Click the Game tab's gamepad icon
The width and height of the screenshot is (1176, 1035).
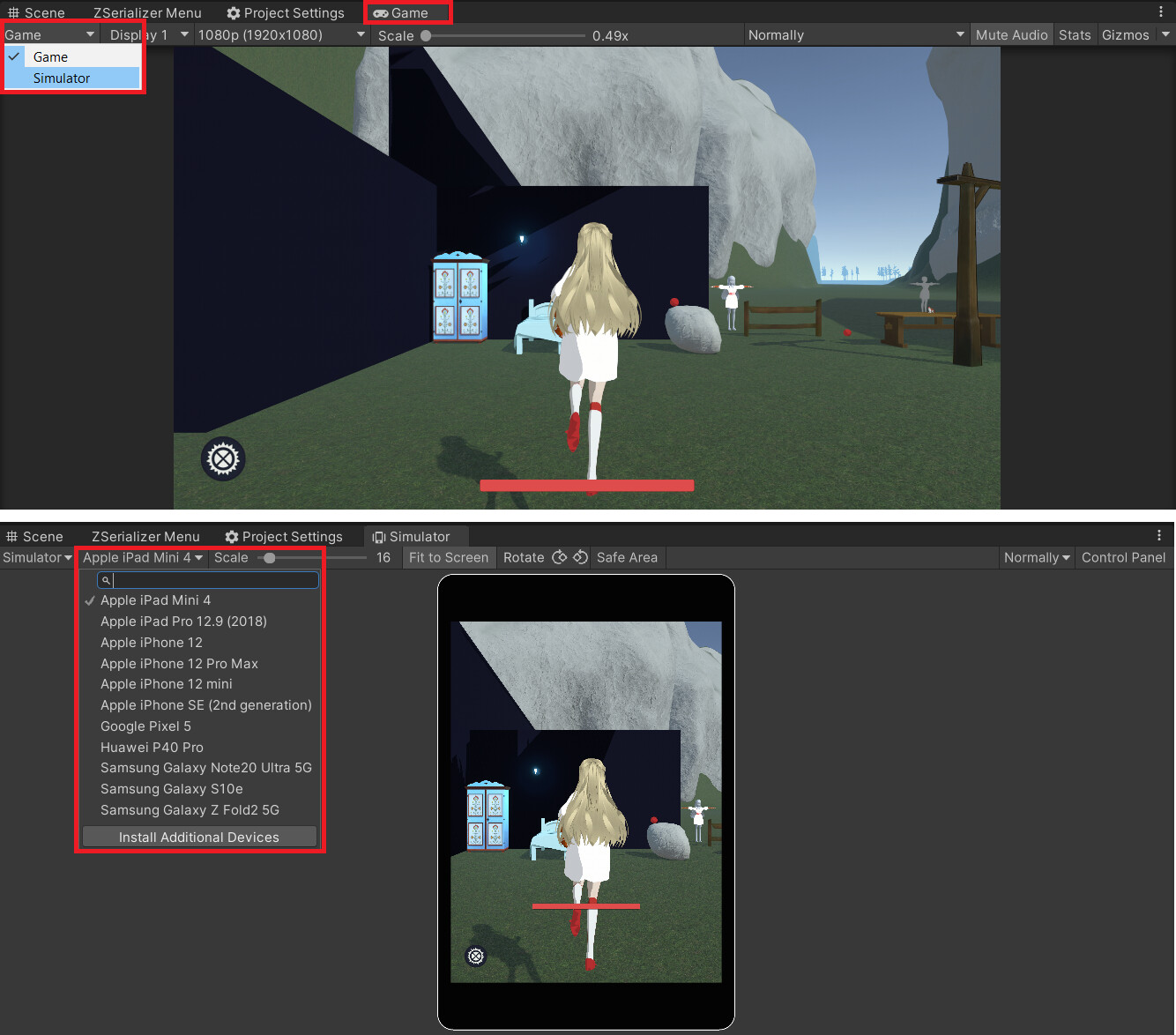coord(381,12)
